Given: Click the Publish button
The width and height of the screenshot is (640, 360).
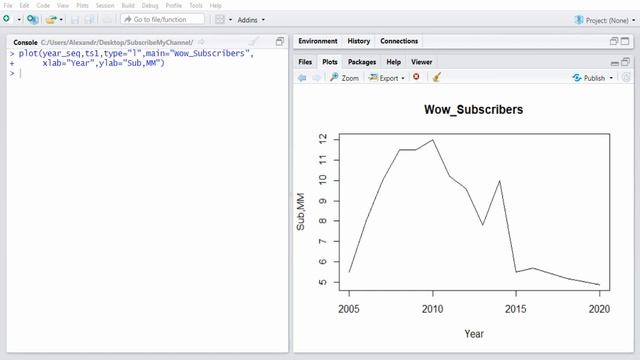Looking at the screenshot, I should coord(589,78).
